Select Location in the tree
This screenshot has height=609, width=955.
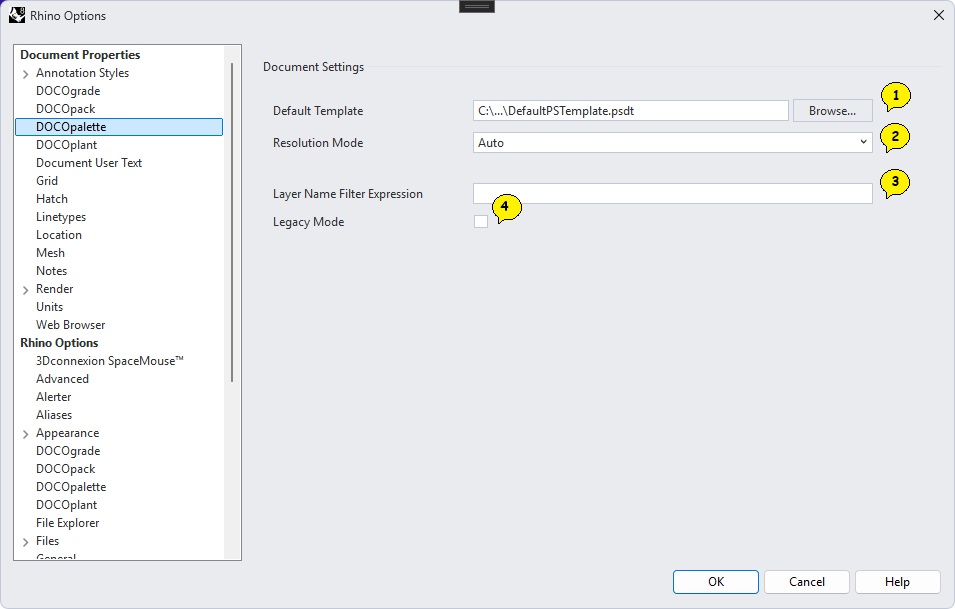point(58,234)
